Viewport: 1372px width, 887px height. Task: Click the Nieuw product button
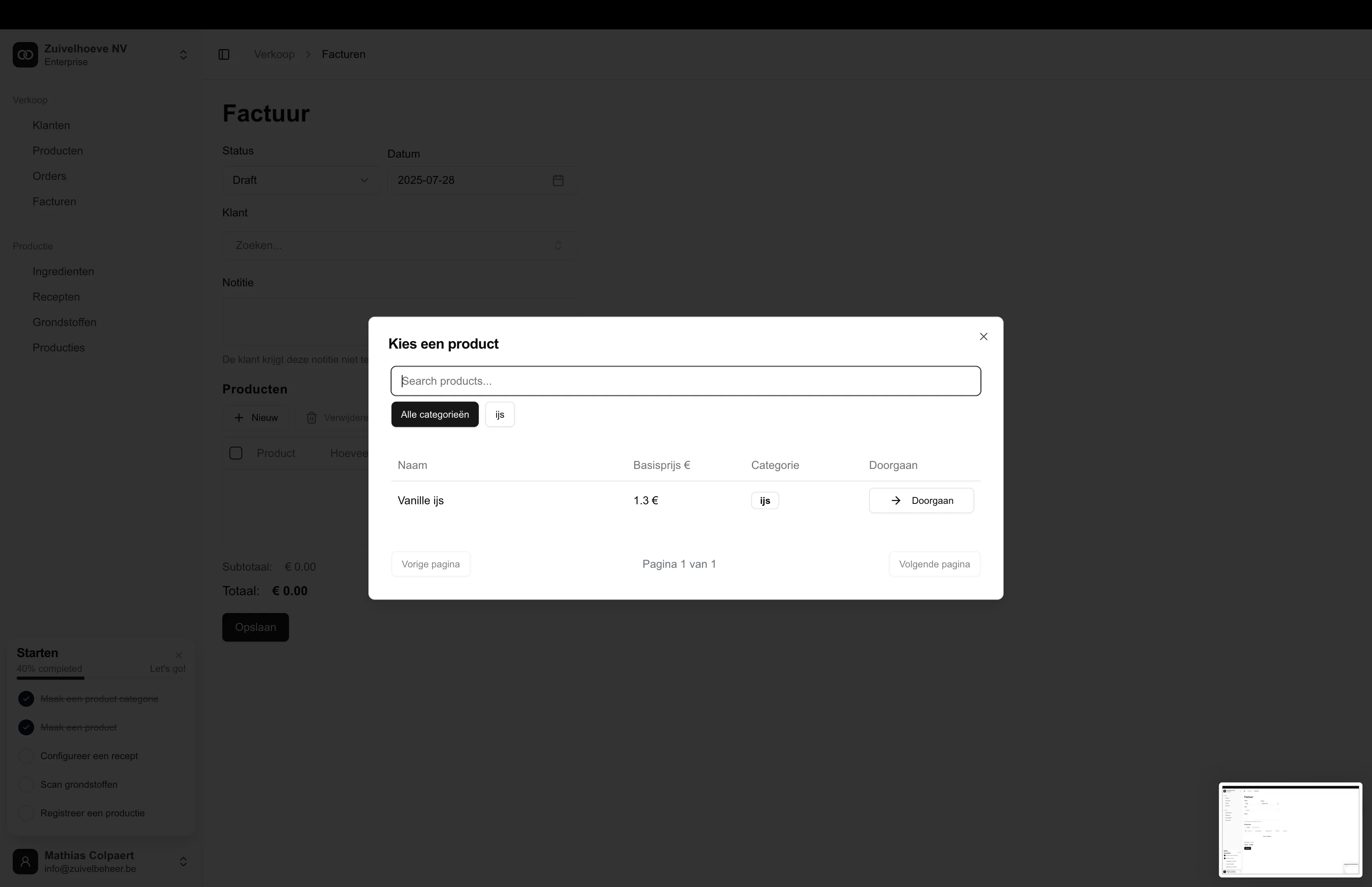click(256, 418)
